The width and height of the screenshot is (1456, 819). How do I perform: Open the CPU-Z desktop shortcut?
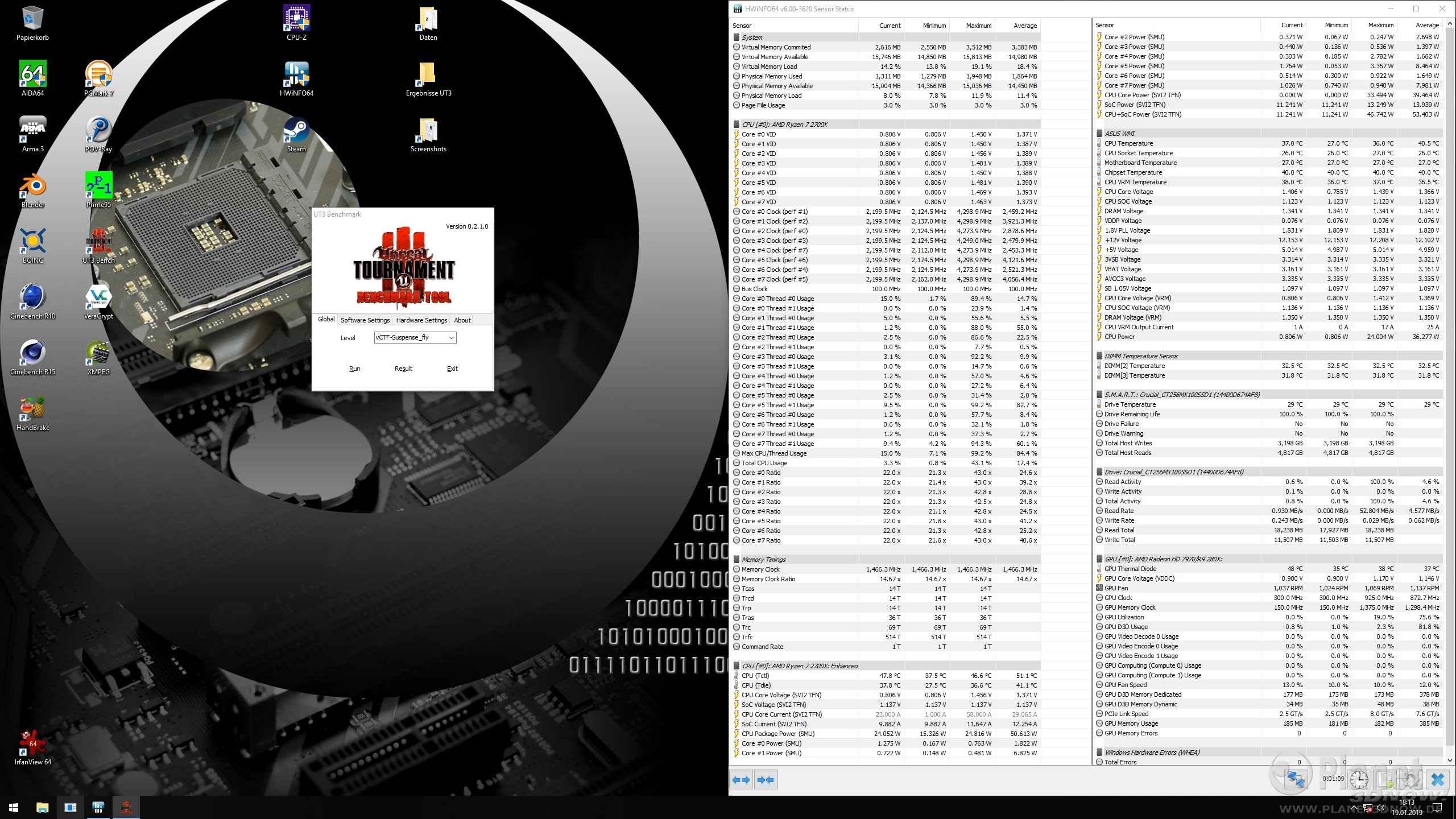click(296, 23)
